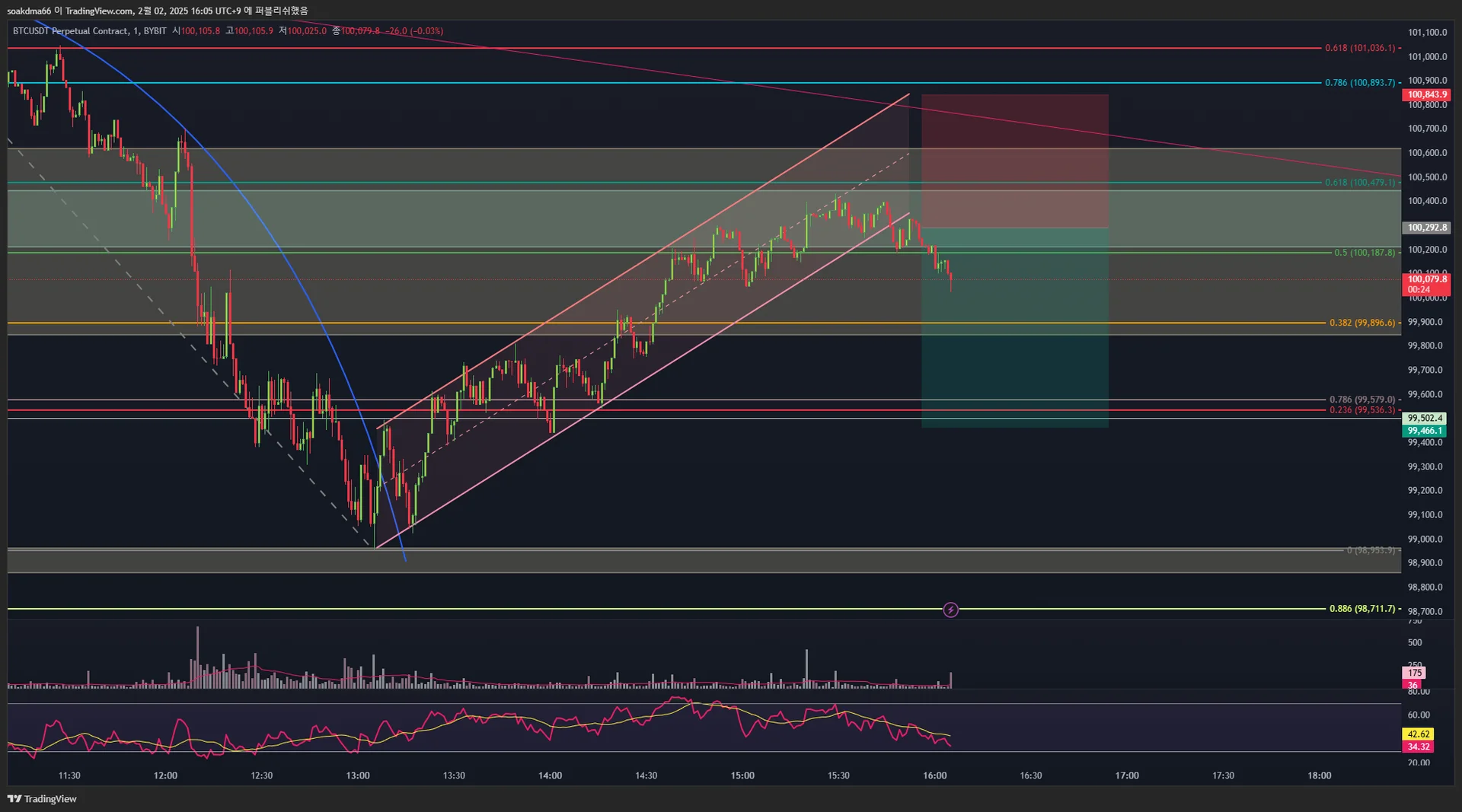The image size is (1462, 812).
Task: Click the pink 175 volume value tag
Action: coord(1414,673)
